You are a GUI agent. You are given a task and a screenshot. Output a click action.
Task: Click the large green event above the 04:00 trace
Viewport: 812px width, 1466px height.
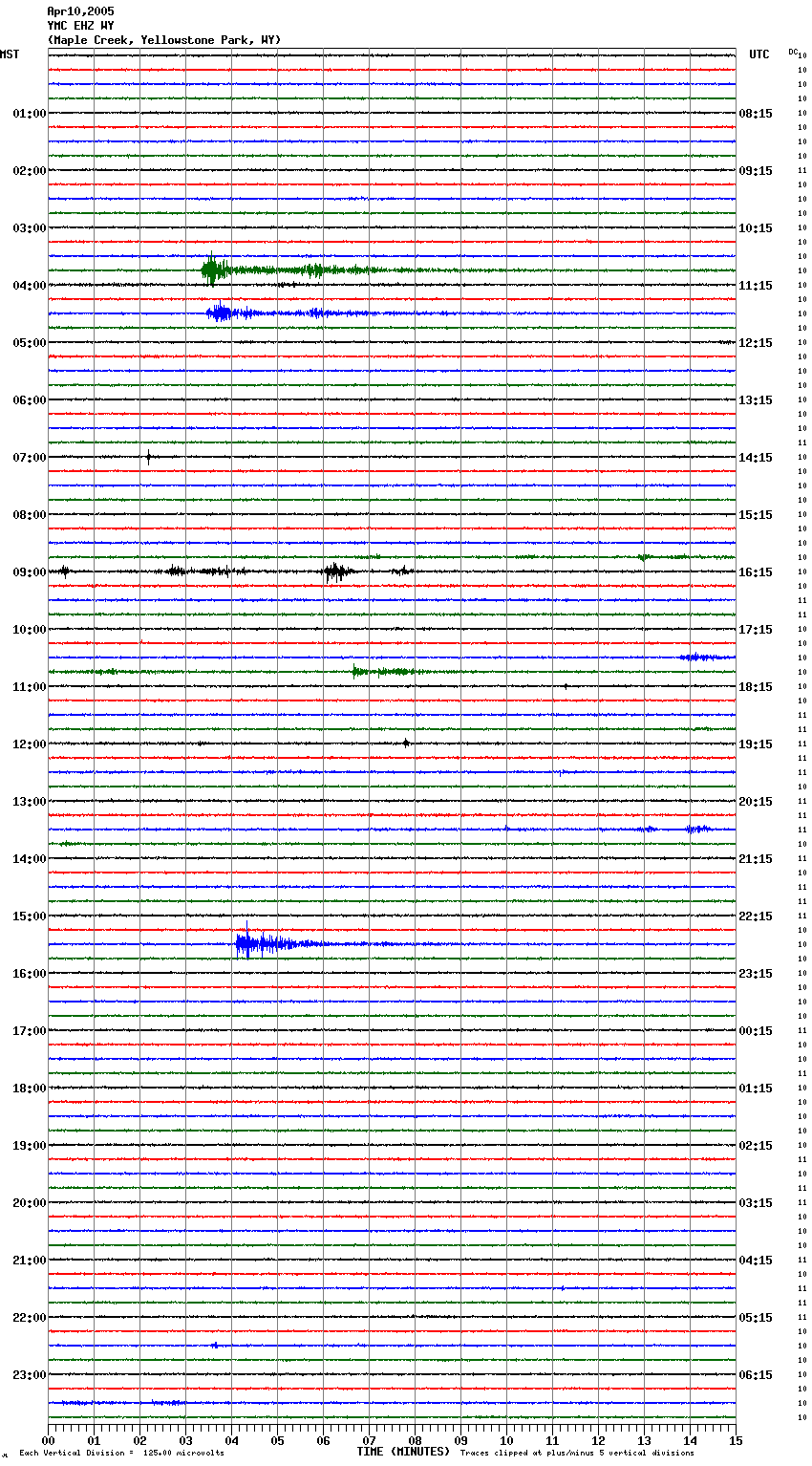coord(215,270)
